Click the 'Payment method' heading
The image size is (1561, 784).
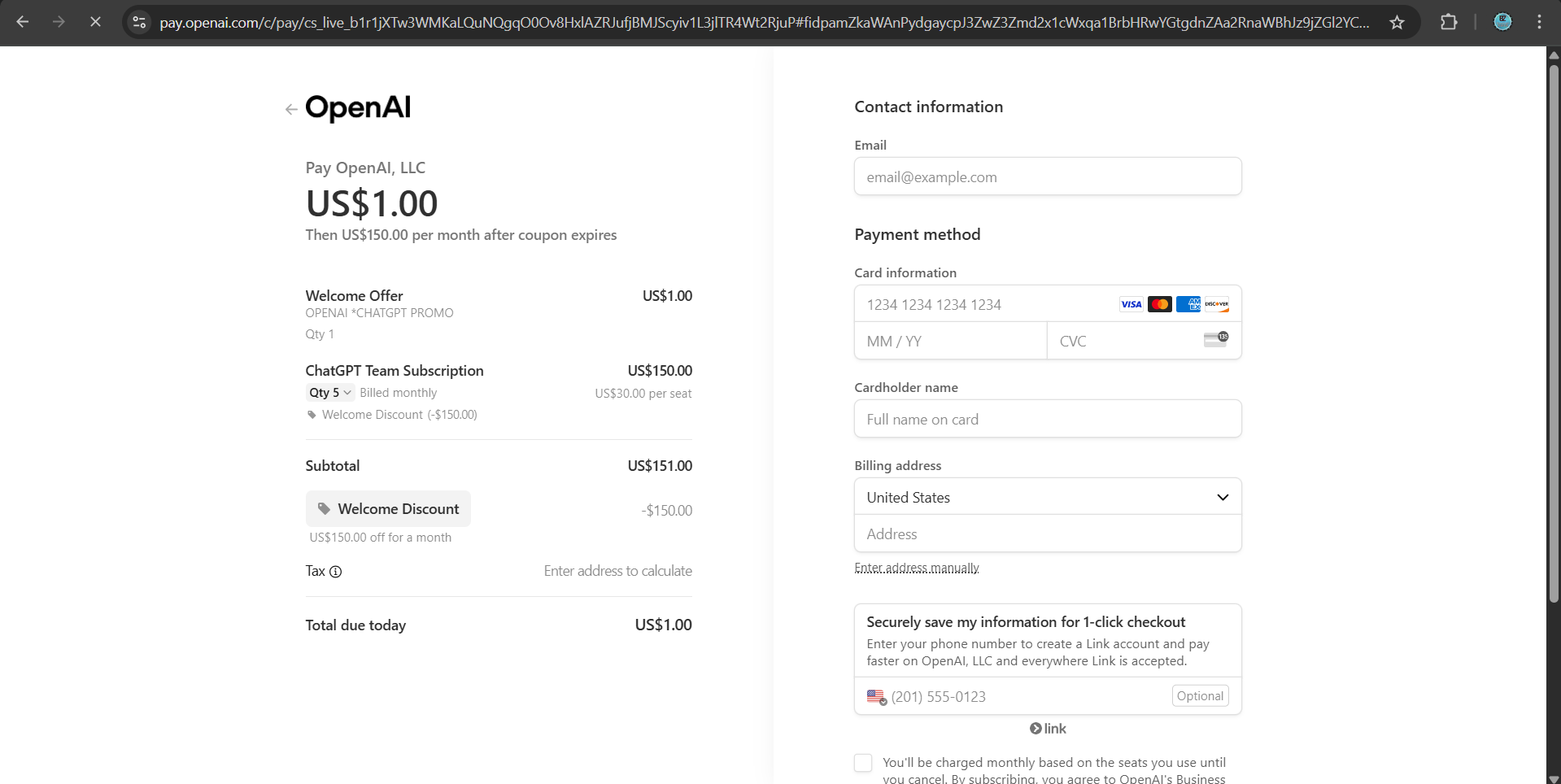coord(918,235)
